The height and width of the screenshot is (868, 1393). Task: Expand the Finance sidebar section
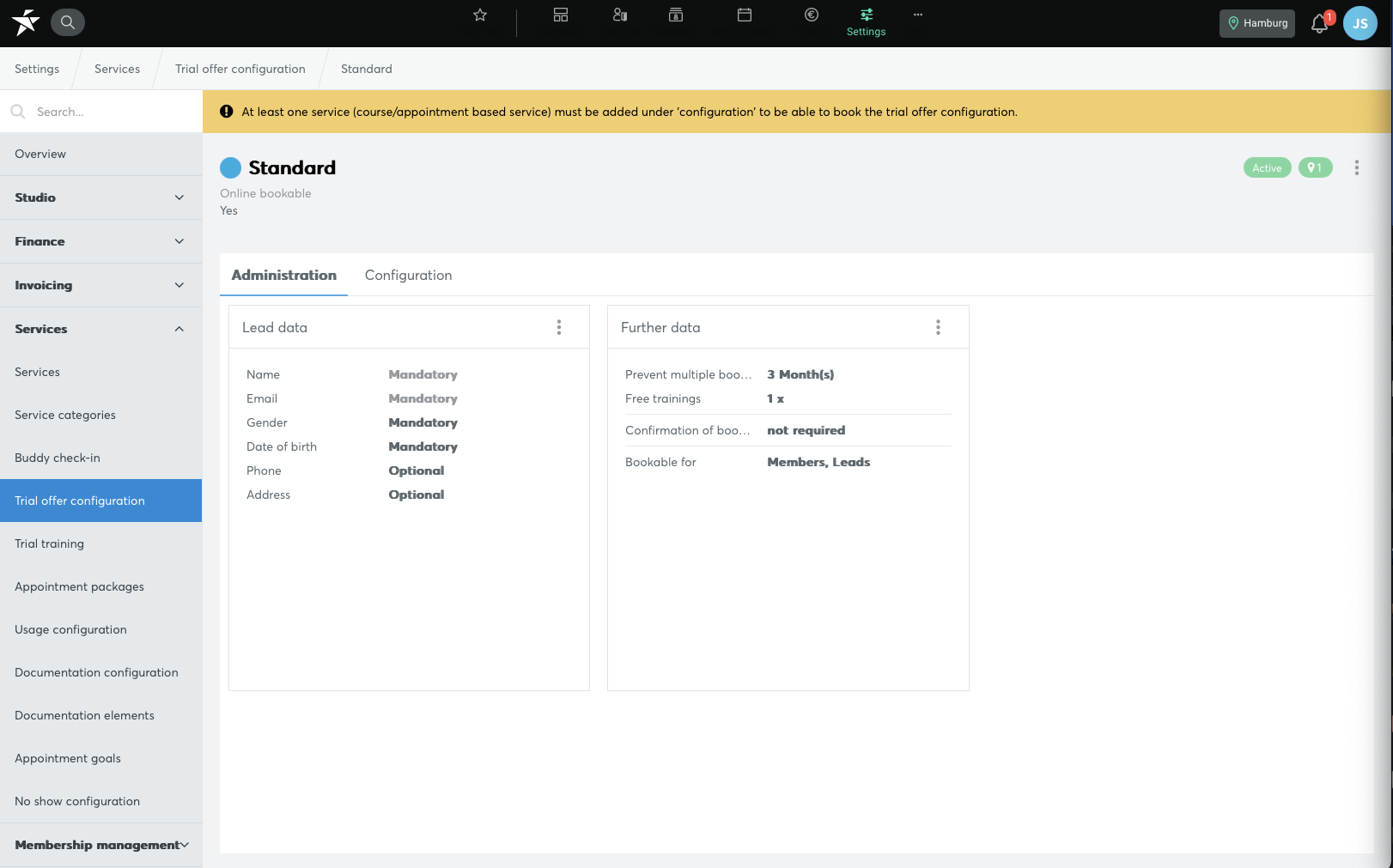point(101,241)
